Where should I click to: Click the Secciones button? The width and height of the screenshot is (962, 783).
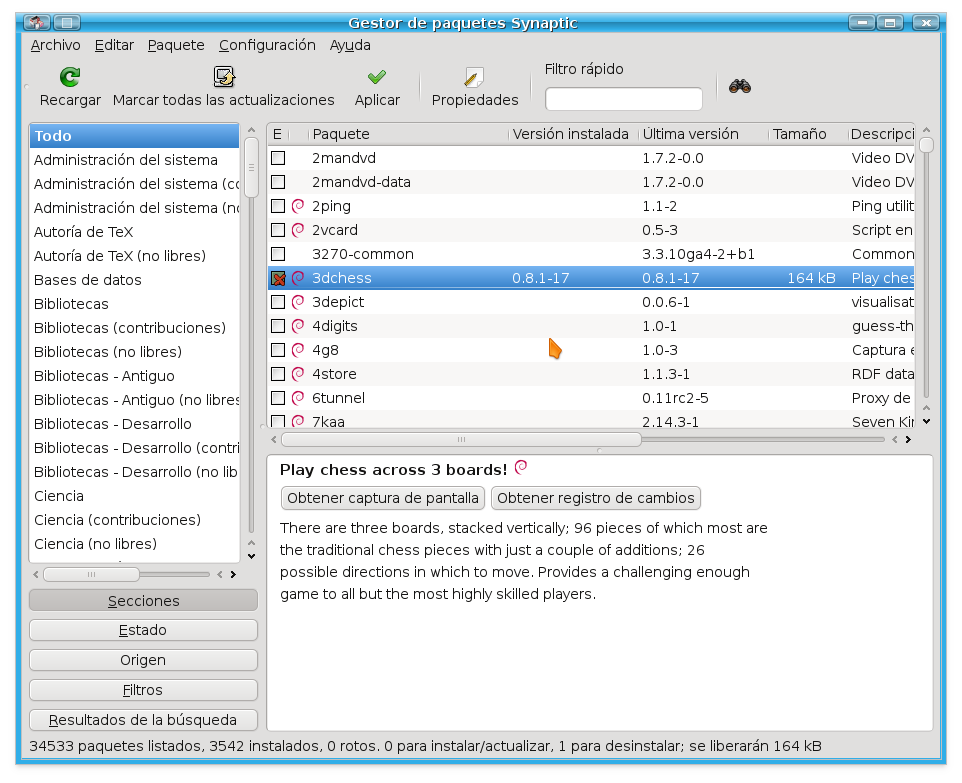coord(143,600)
